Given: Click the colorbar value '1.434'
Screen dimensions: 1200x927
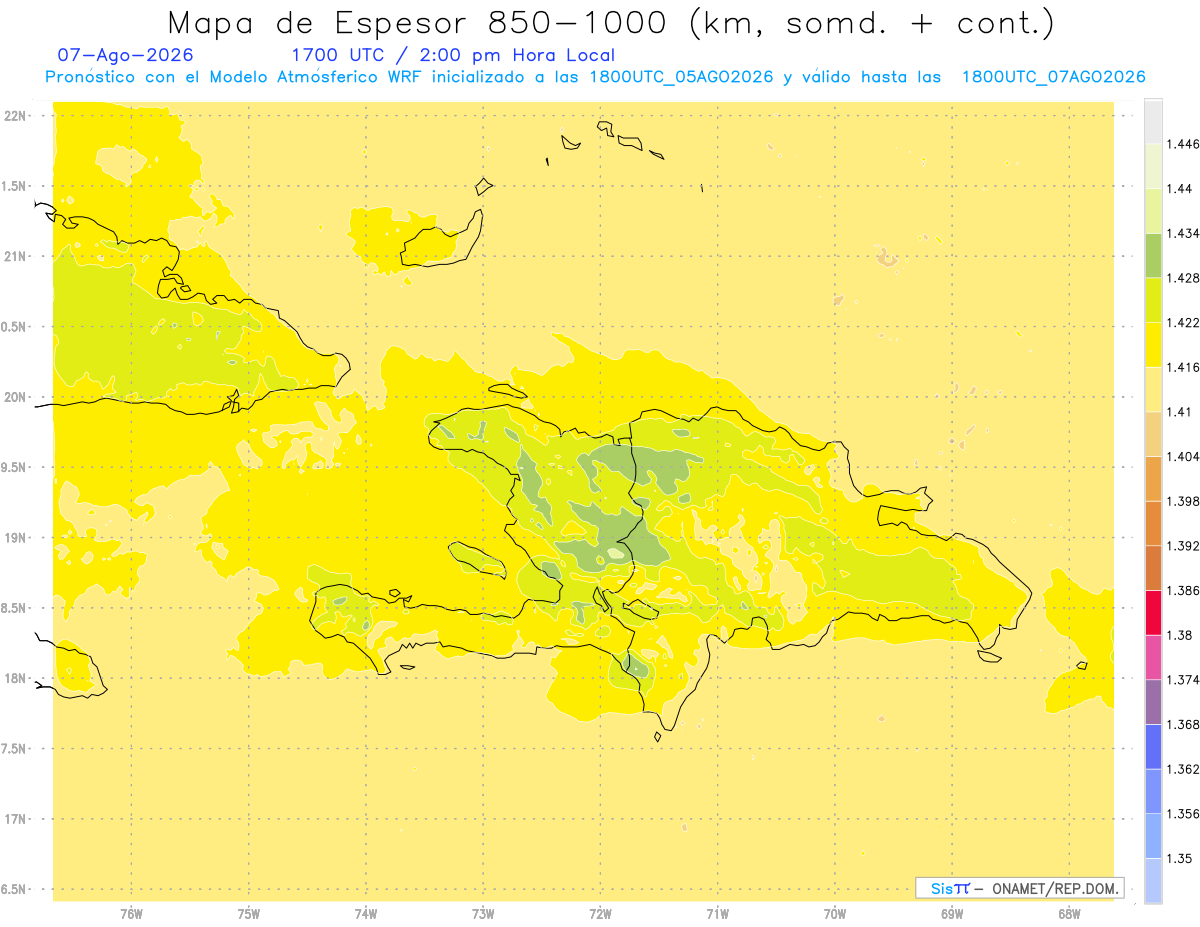Looking at the screenshot, I should point(1183,233).
